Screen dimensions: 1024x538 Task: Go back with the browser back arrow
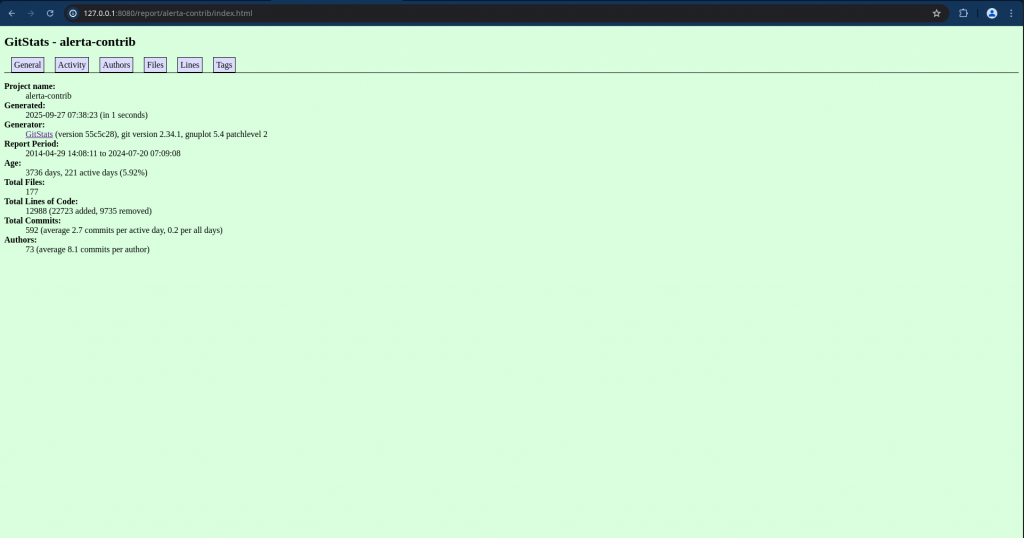[12, 13]
